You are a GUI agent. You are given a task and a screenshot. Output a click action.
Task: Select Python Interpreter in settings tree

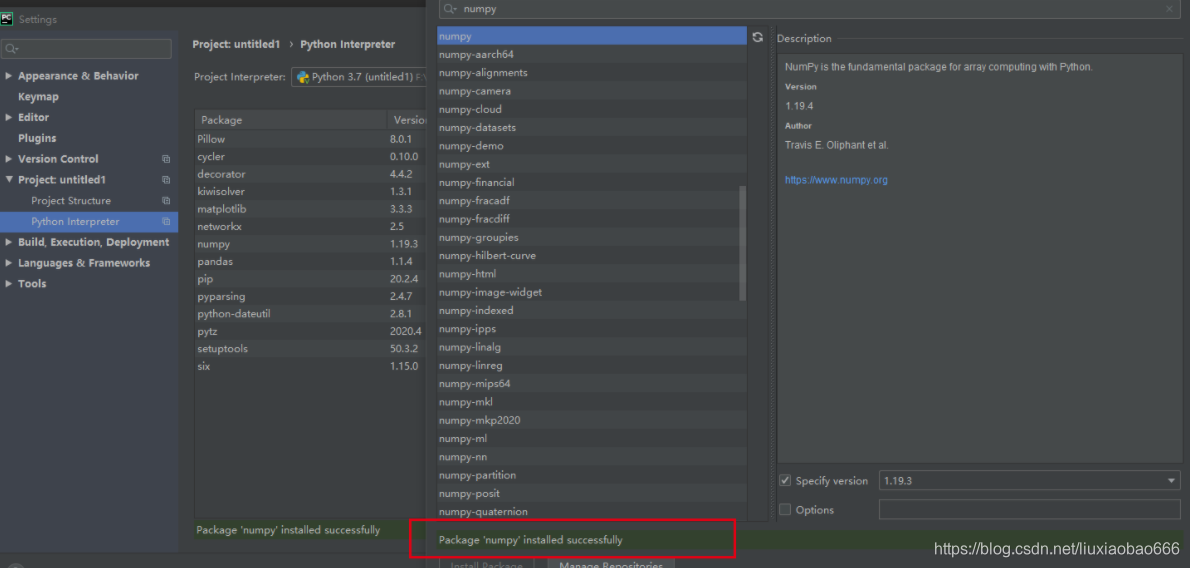pos(75,222)
